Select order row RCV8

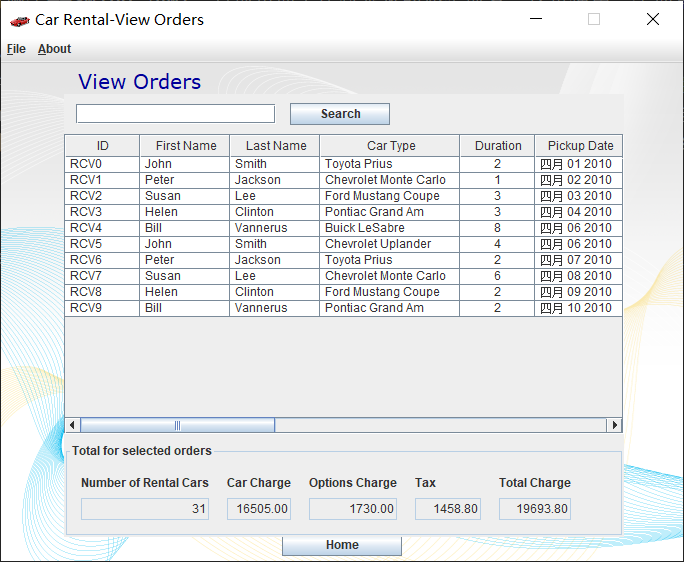[343, 292]
